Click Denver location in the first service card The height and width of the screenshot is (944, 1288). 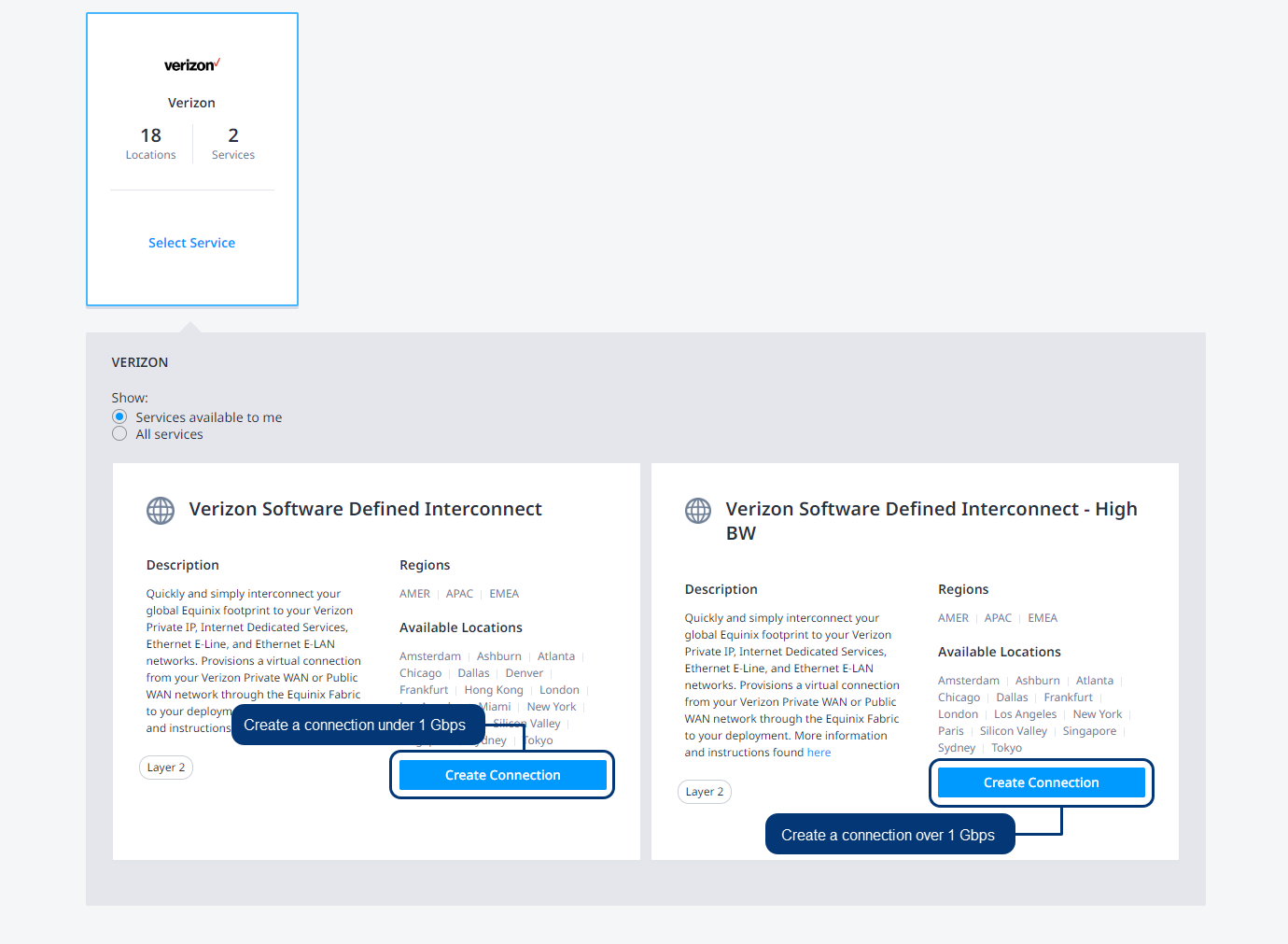click(525, 673)
